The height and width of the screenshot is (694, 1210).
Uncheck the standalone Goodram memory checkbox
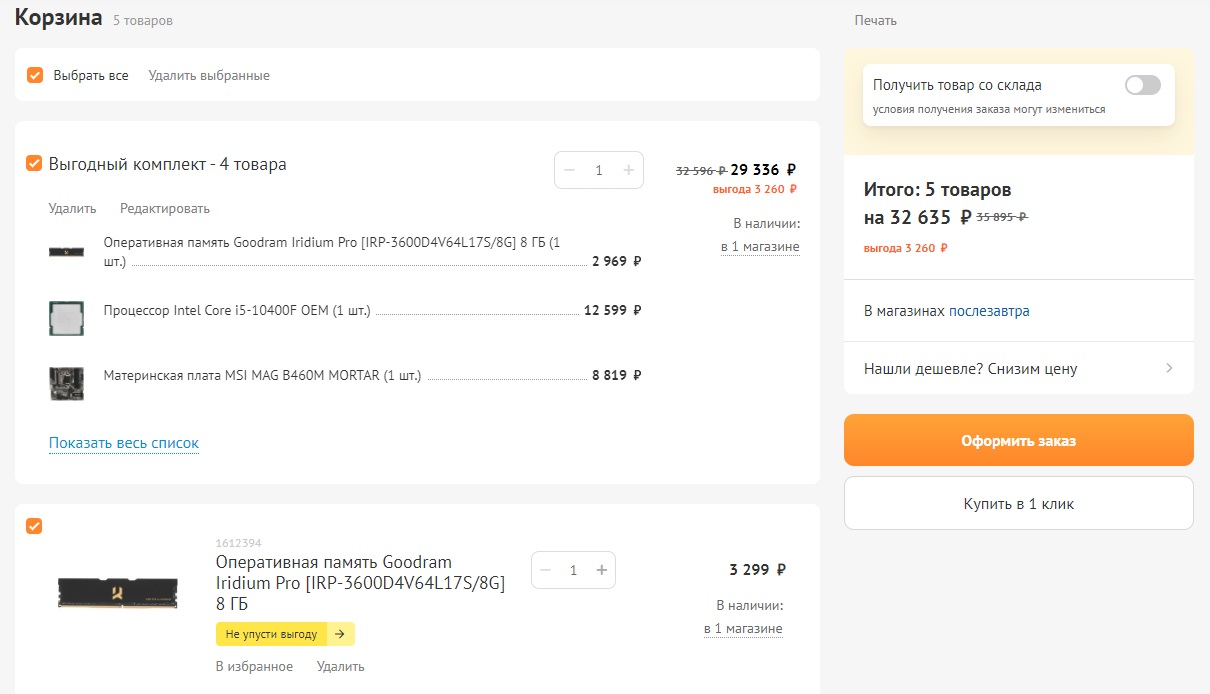coord(34,526)
